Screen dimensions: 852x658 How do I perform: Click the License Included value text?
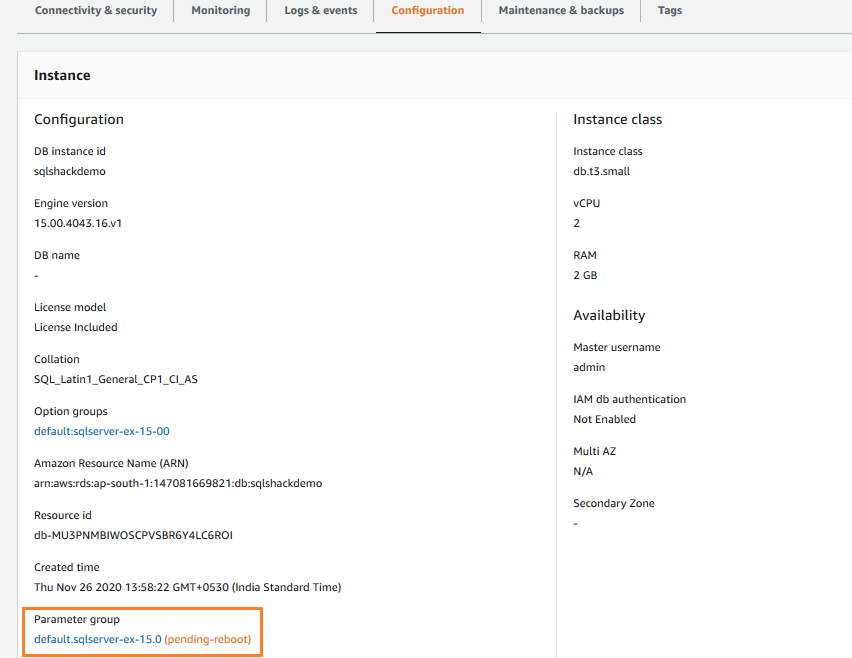pos(76,327)
